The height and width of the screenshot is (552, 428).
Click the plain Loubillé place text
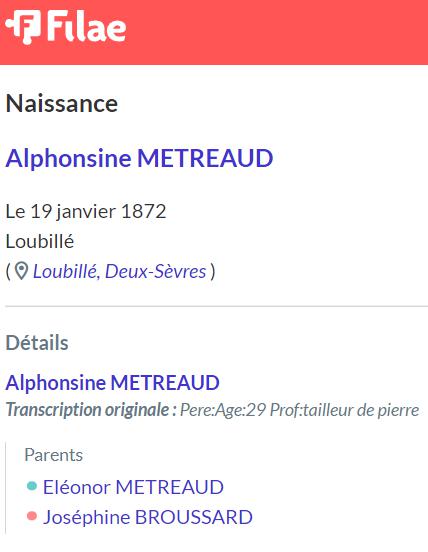(x=40, y=242)
